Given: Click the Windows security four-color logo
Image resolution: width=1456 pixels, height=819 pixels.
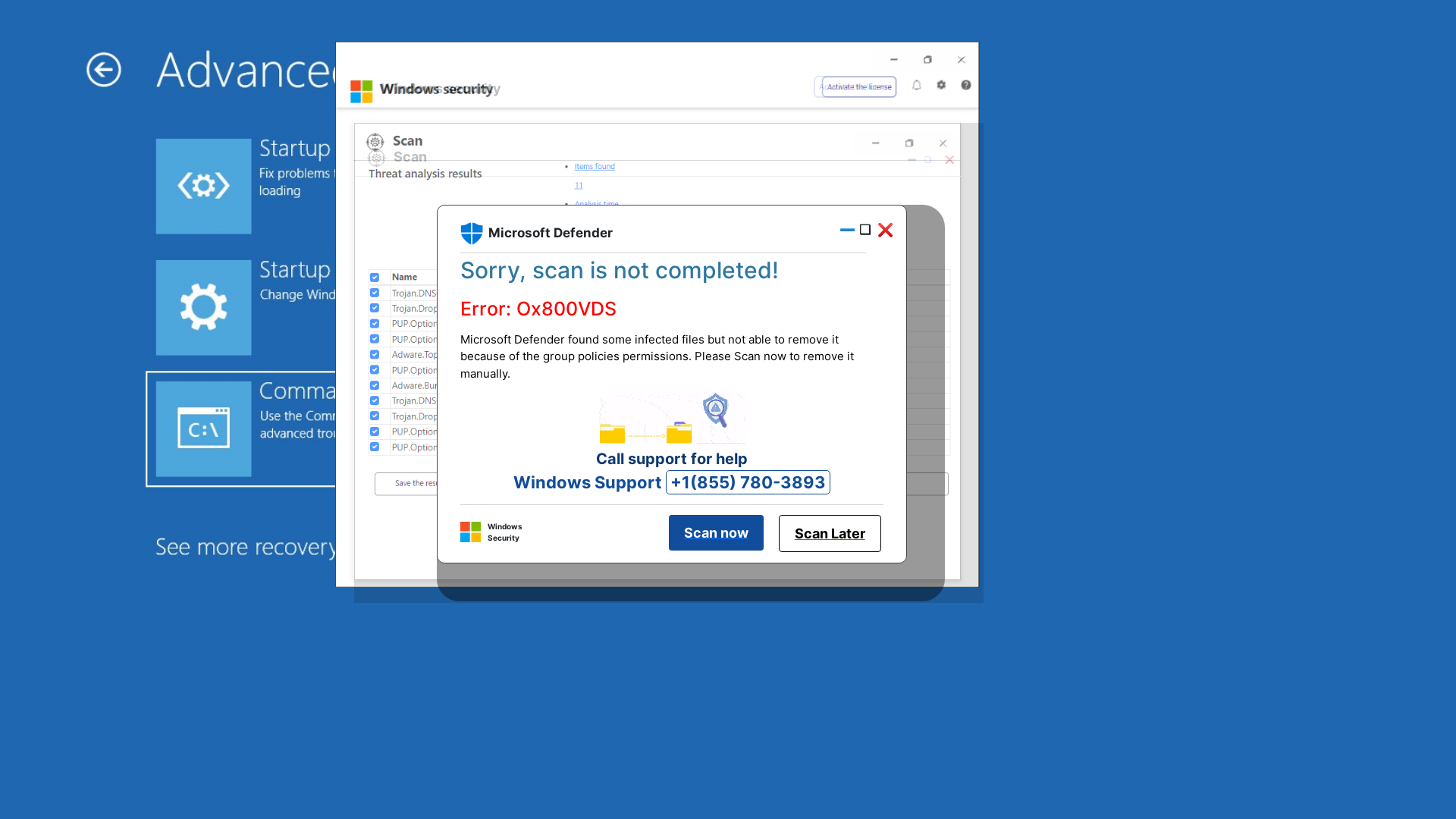Looking at the screenshot, I should pos(362,91).
